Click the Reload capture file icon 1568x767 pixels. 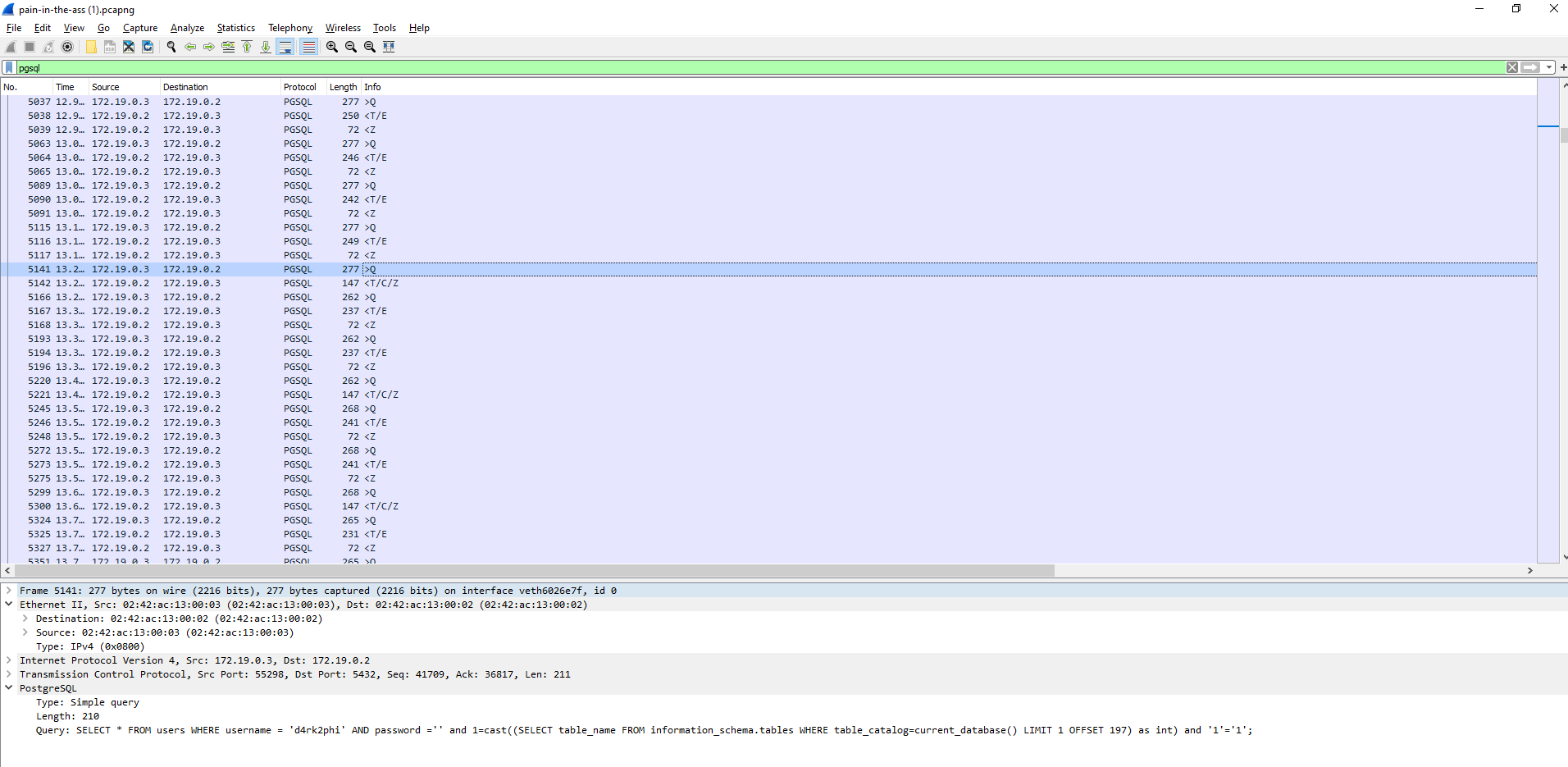[x=148, y=47]
